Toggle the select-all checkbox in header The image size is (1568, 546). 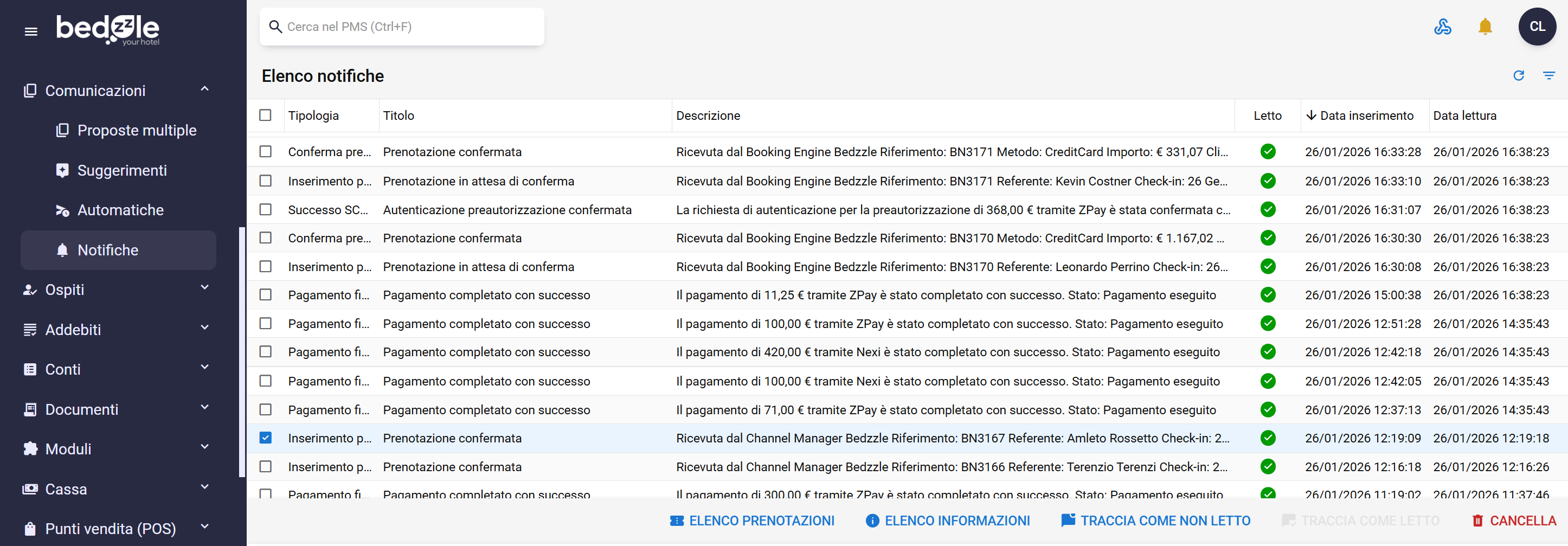(x=265, y=115)
